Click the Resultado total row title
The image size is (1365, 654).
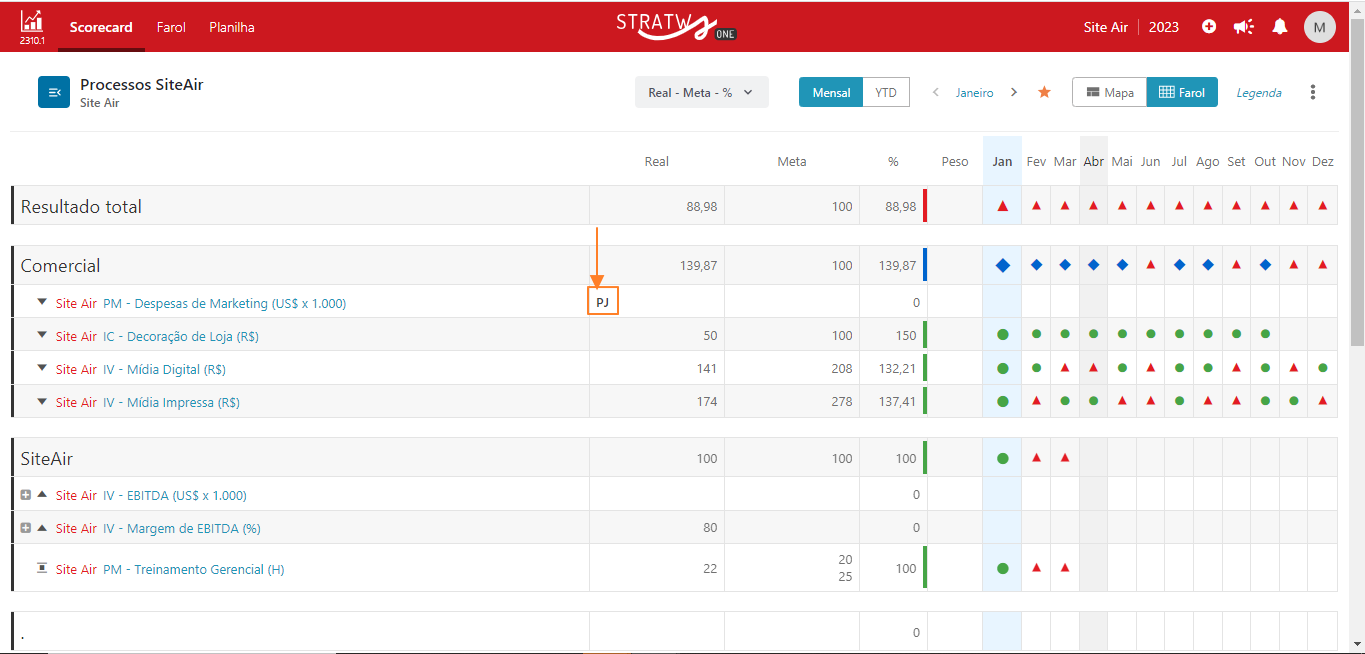point(81,207)
